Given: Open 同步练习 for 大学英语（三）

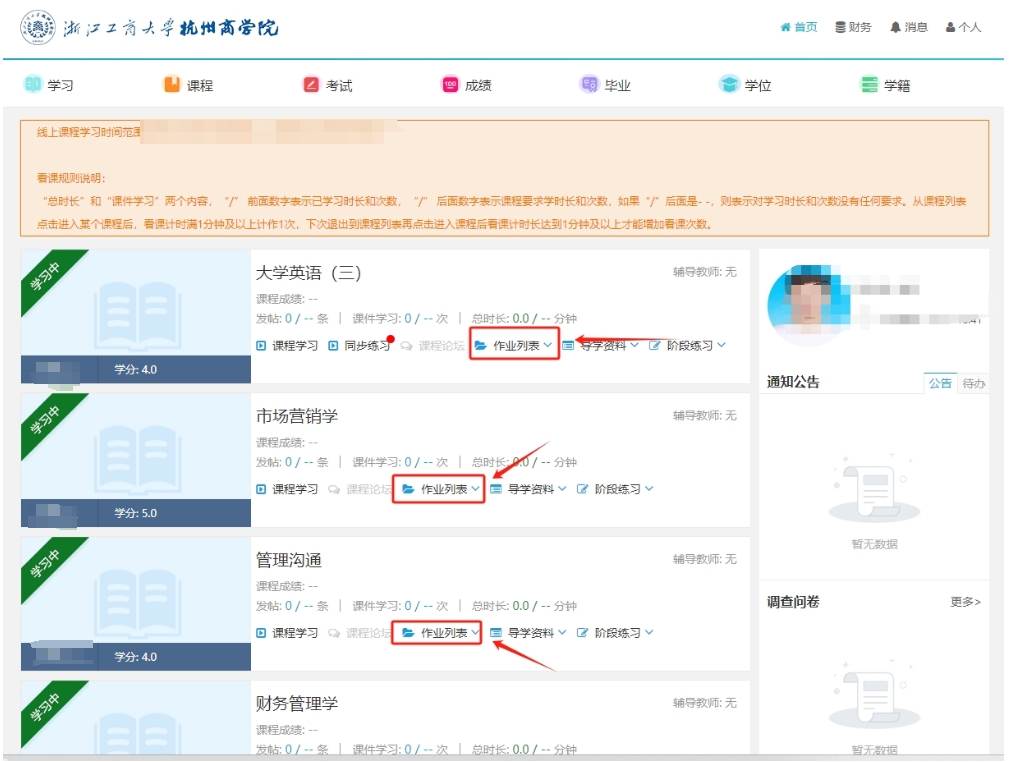Looking at the screenshot, I should [x=360, y=346].
